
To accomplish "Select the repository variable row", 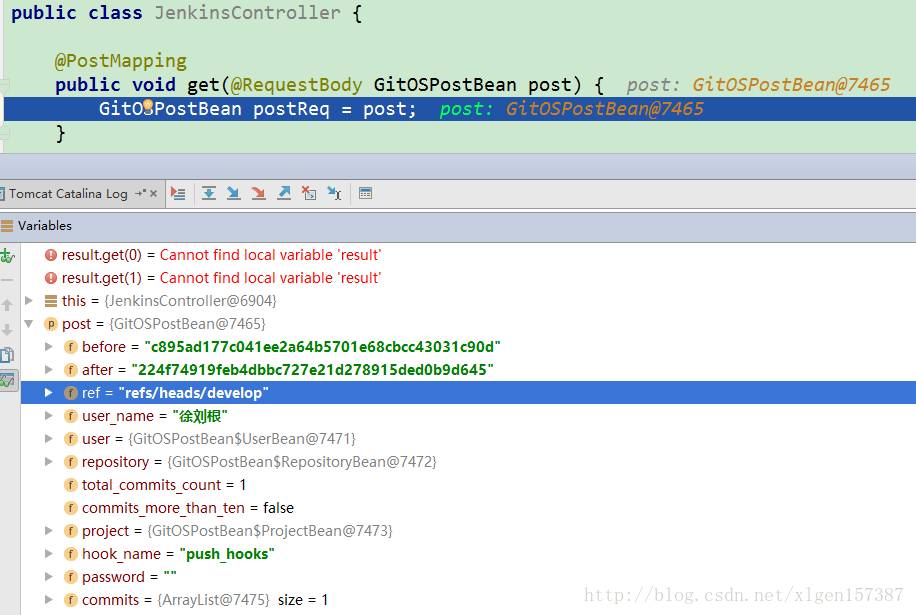I will click(x=468, y=462).
